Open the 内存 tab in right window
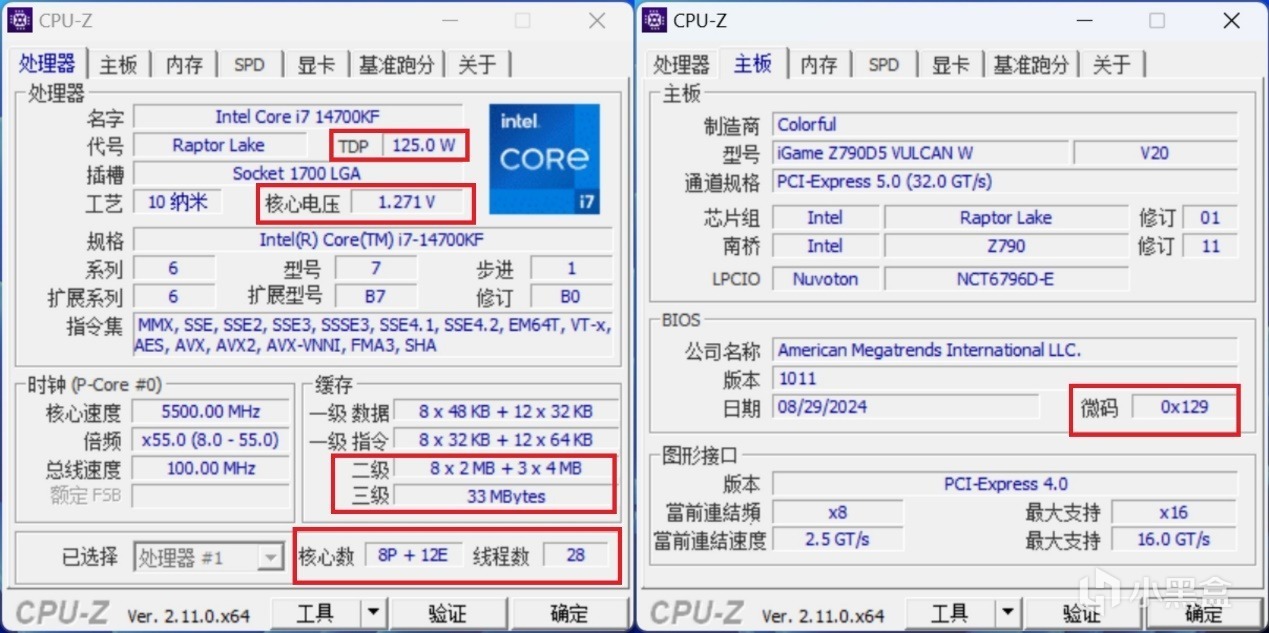The width and height of the screenshot is (1269, 633). tap(818, 65)
